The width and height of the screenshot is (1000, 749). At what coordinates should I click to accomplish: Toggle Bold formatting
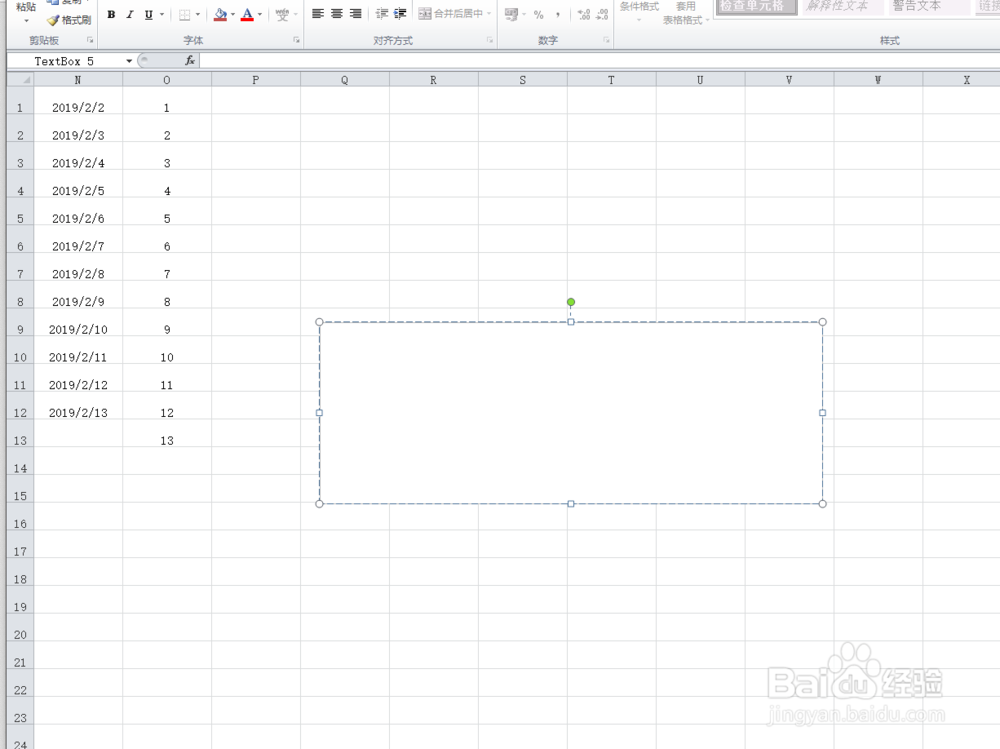(112, 15)
